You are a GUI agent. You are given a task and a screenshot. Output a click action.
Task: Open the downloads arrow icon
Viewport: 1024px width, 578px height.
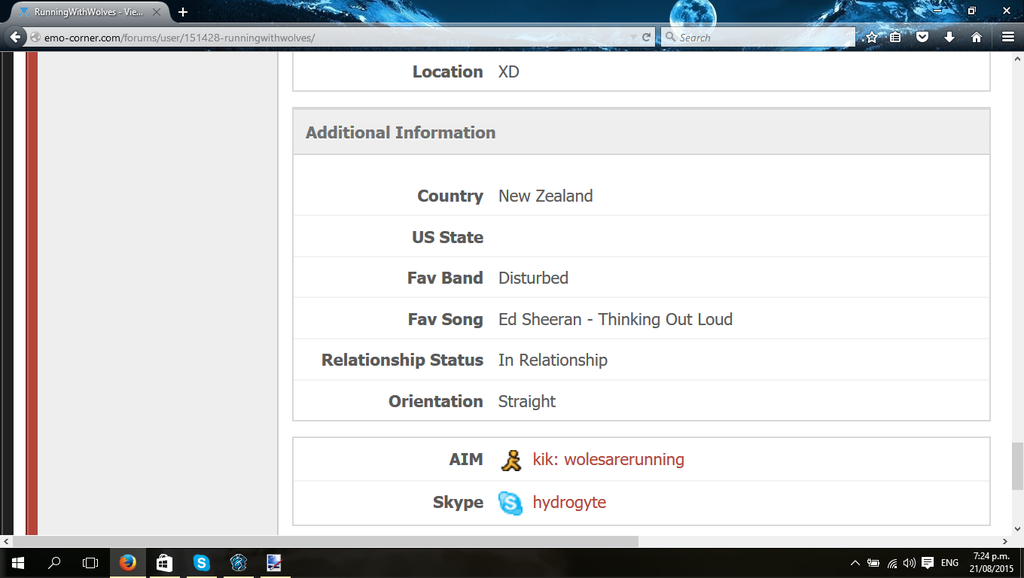[949, 37]
